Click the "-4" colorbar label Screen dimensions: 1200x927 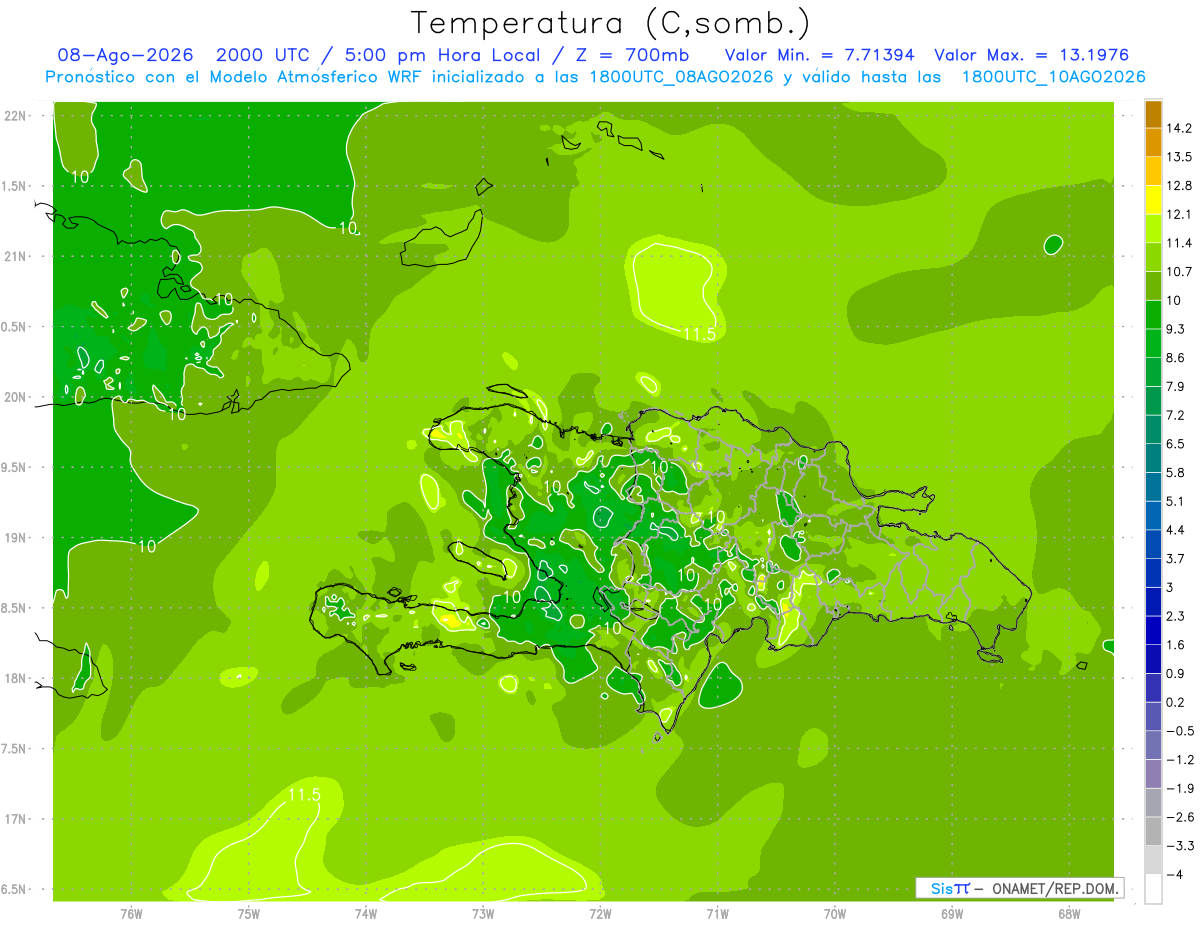1174,874
